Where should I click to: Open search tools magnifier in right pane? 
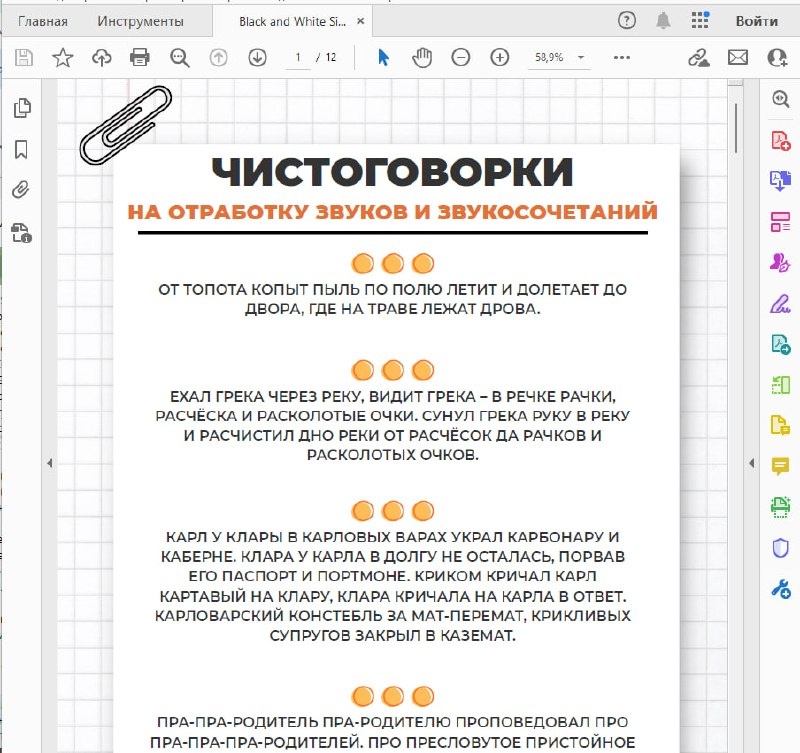(781, 98)
